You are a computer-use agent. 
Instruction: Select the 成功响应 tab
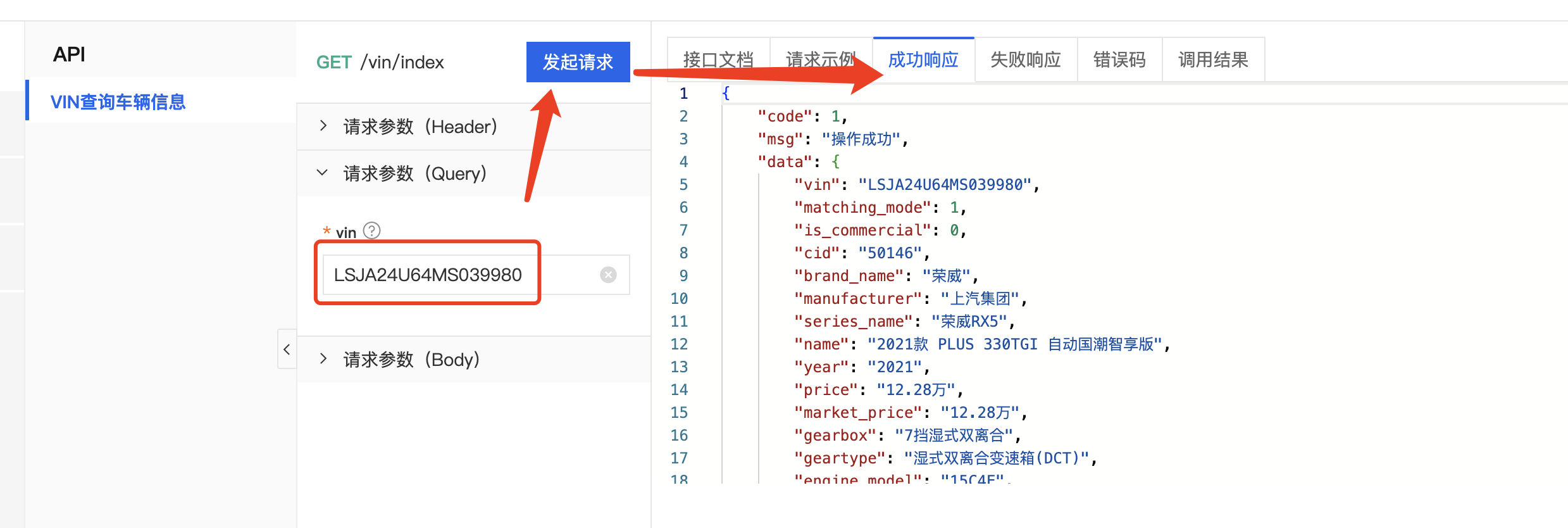pos(923,60)
